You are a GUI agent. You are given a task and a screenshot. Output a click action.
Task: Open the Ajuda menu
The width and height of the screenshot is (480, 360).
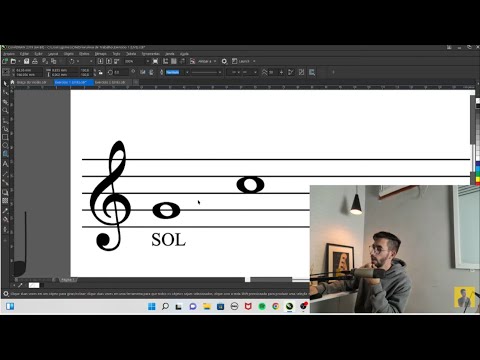tap(184, 54)
